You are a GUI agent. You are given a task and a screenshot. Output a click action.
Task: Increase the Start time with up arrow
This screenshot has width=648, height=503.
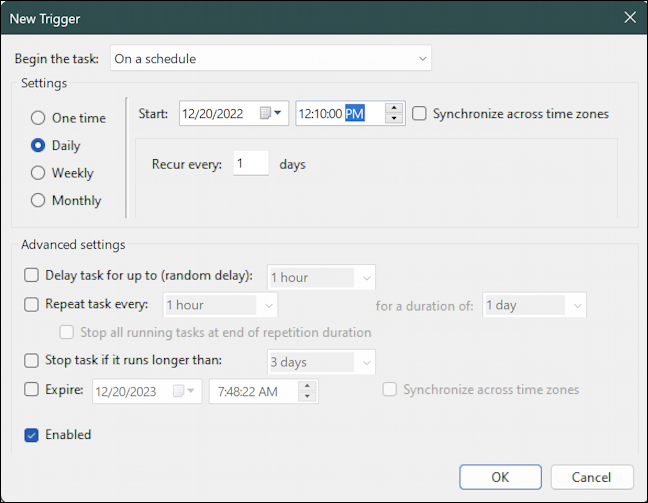[x=394, y=108]
